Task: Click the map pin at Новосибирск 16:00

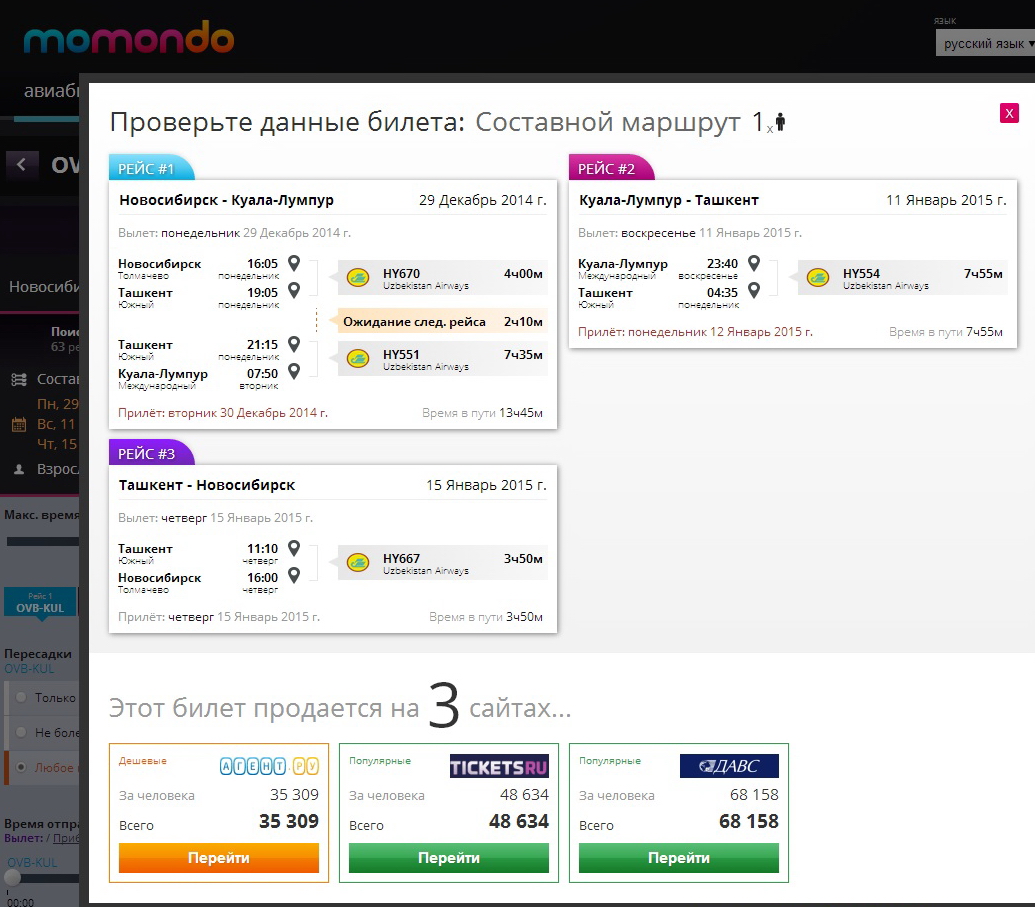Action: pyautogui.click(x=294, y=575)
